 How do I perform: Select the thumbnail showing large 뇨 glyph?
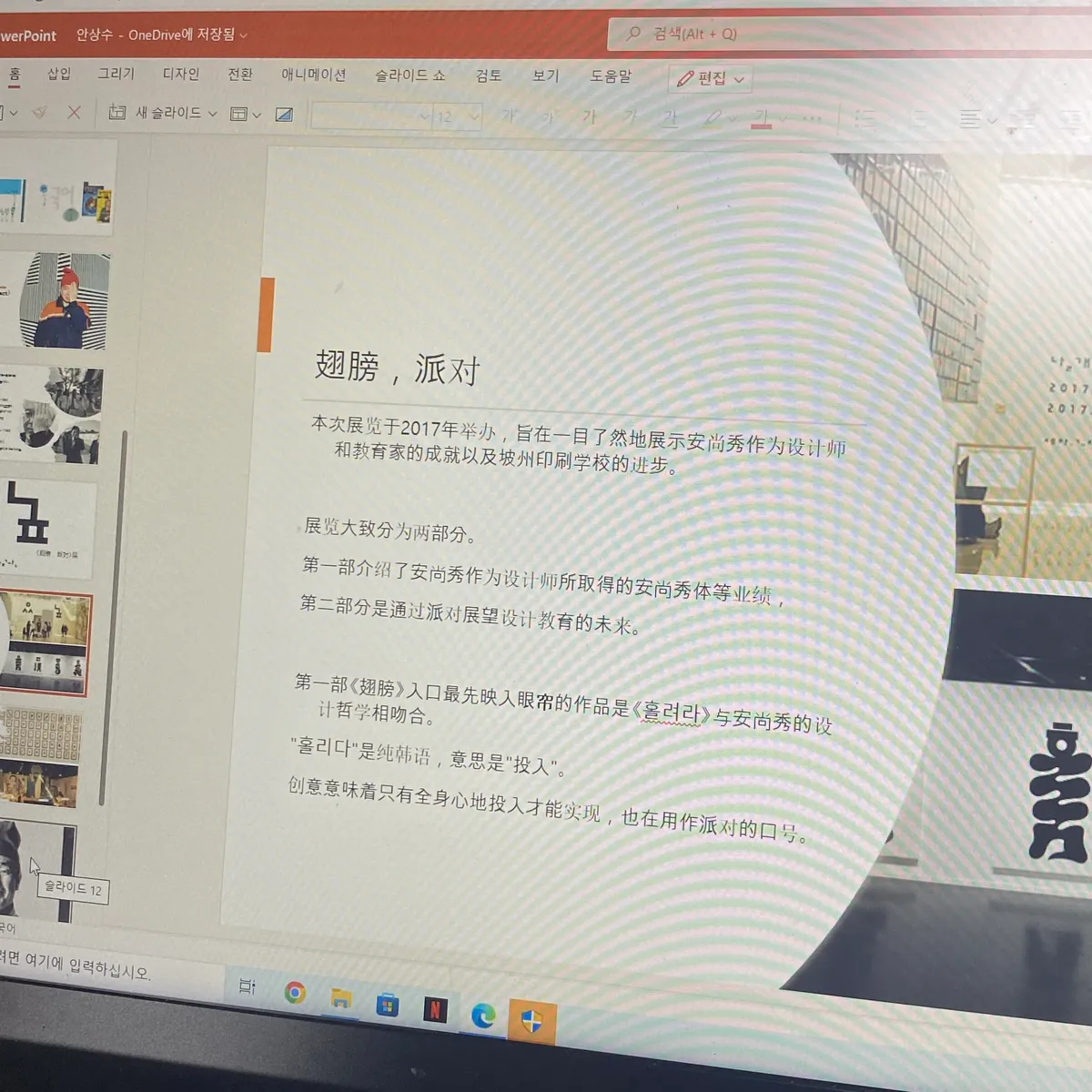click(47, 529)
